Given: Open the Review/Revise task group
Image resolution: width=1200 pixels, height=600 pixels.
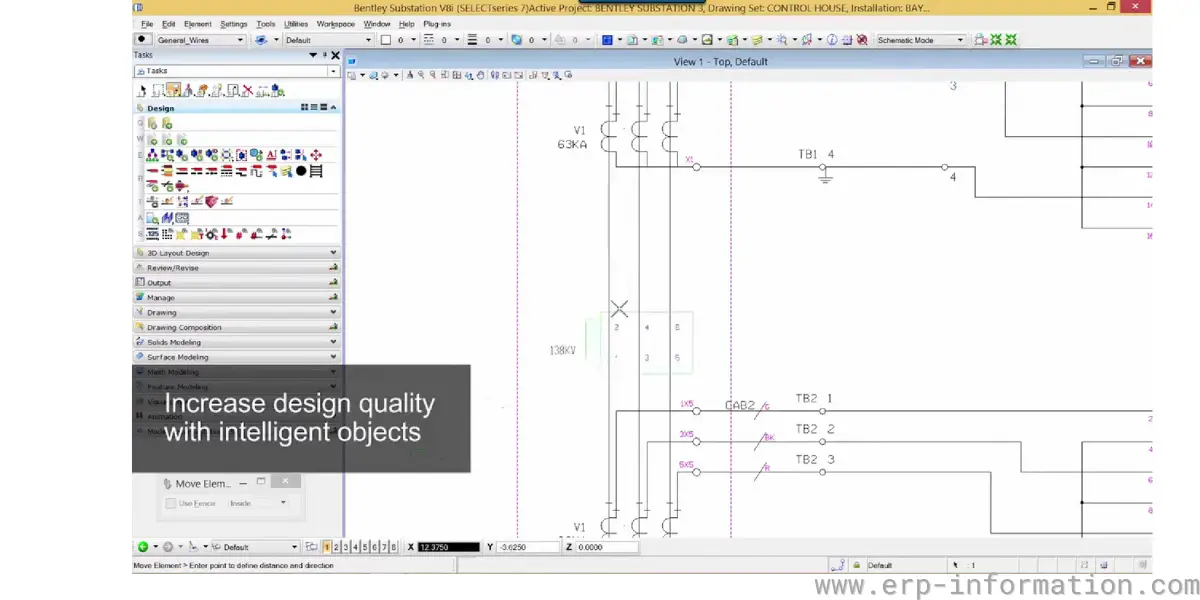Looking at the screenshot, I should point(236,268).
